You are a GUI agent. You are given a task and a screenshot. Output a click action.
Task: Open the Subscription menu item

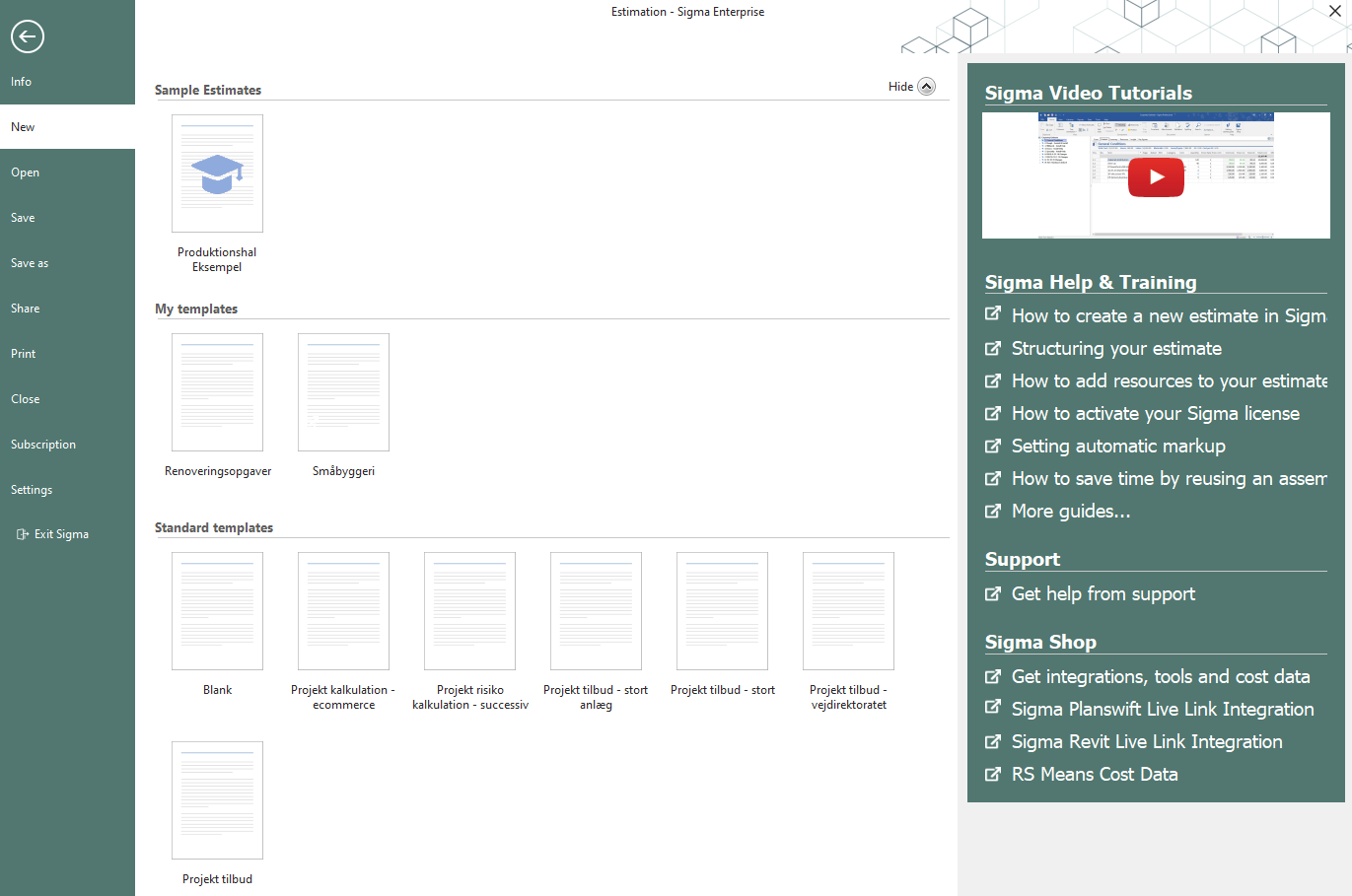coord(67,445)
